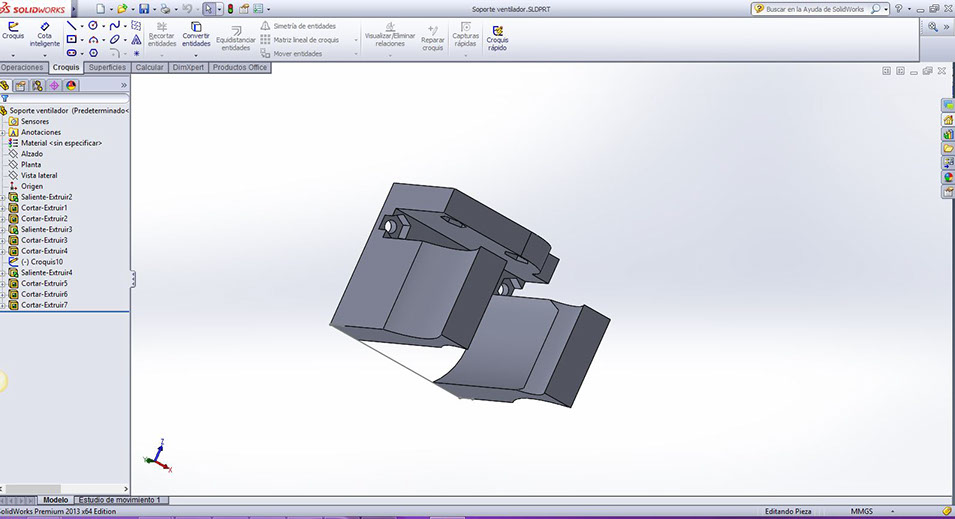Open the DisplayManager color ball tab
Image resolution: width=955 pixels, height=519 pixels.
[71, 85]
